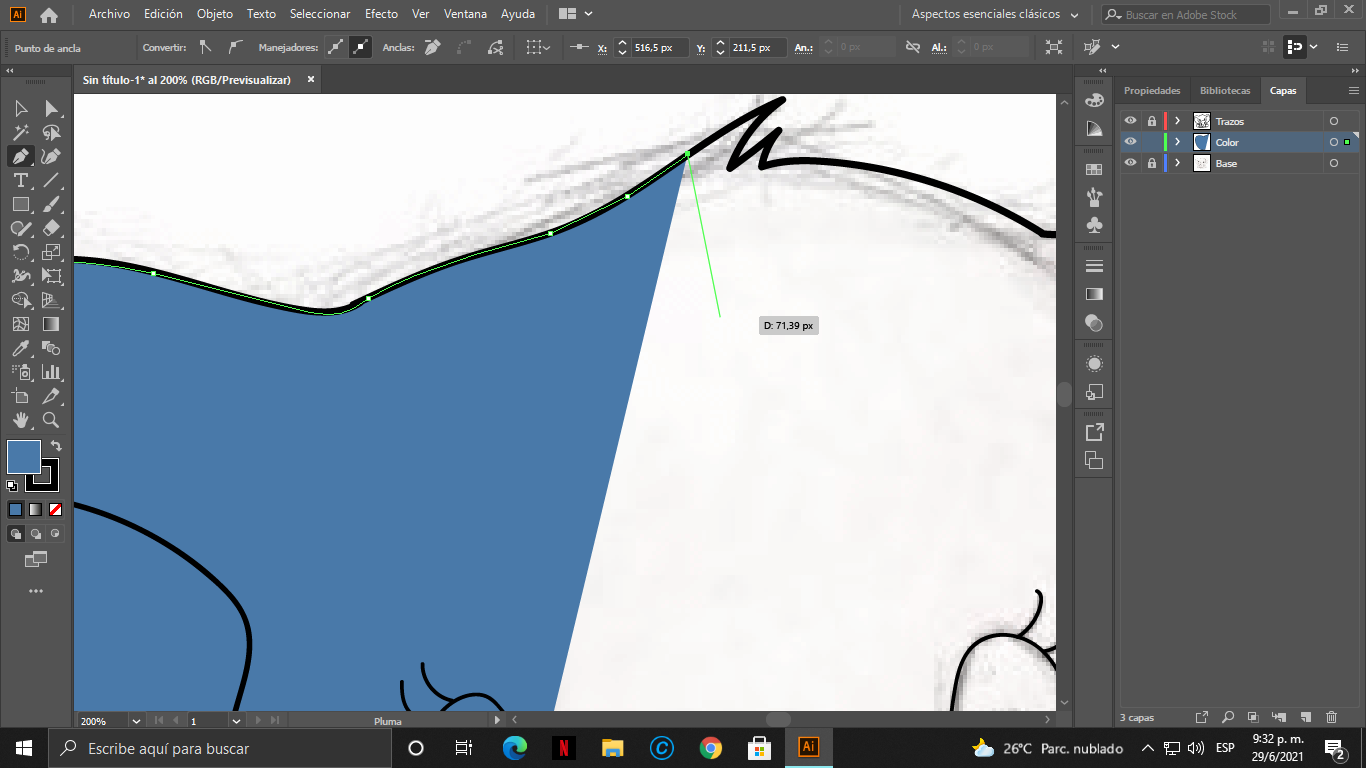Select the Type tool

tap(21, 180)
